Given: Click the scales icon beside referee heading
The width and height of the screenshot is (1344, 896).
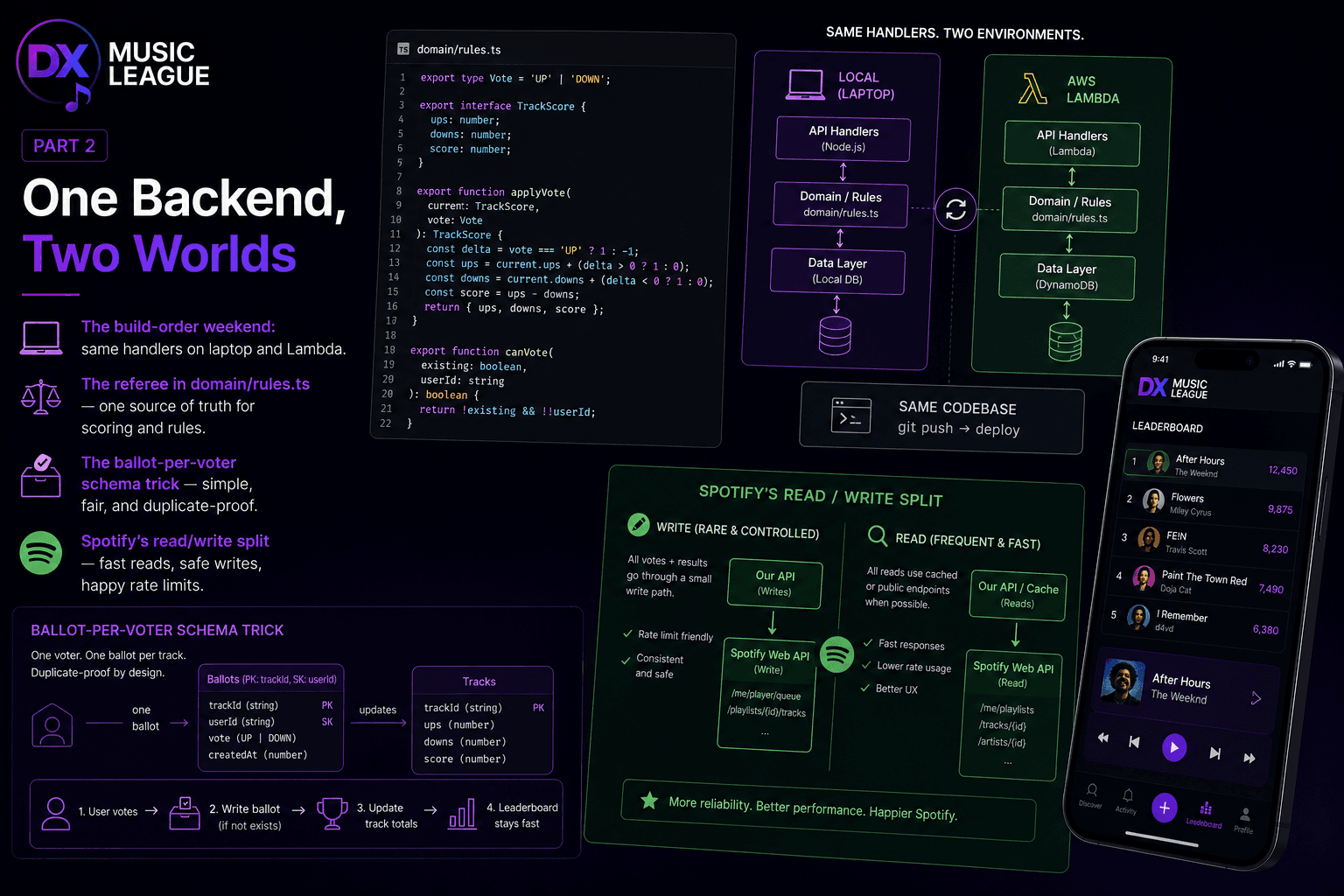Looking at the screenshot, I should (x=41, y=396).
